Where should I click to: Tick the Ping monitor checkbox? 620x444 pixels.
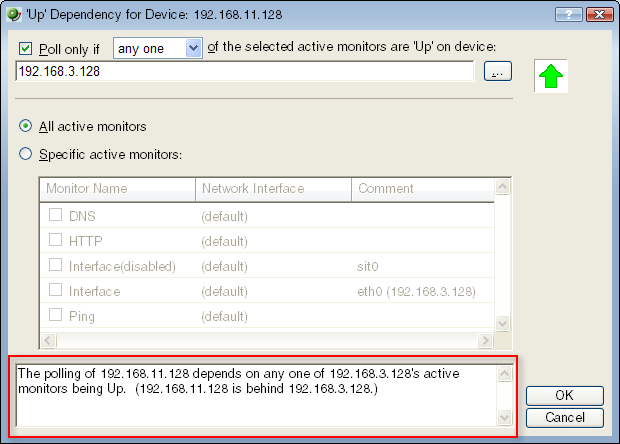tap(55, 316)
